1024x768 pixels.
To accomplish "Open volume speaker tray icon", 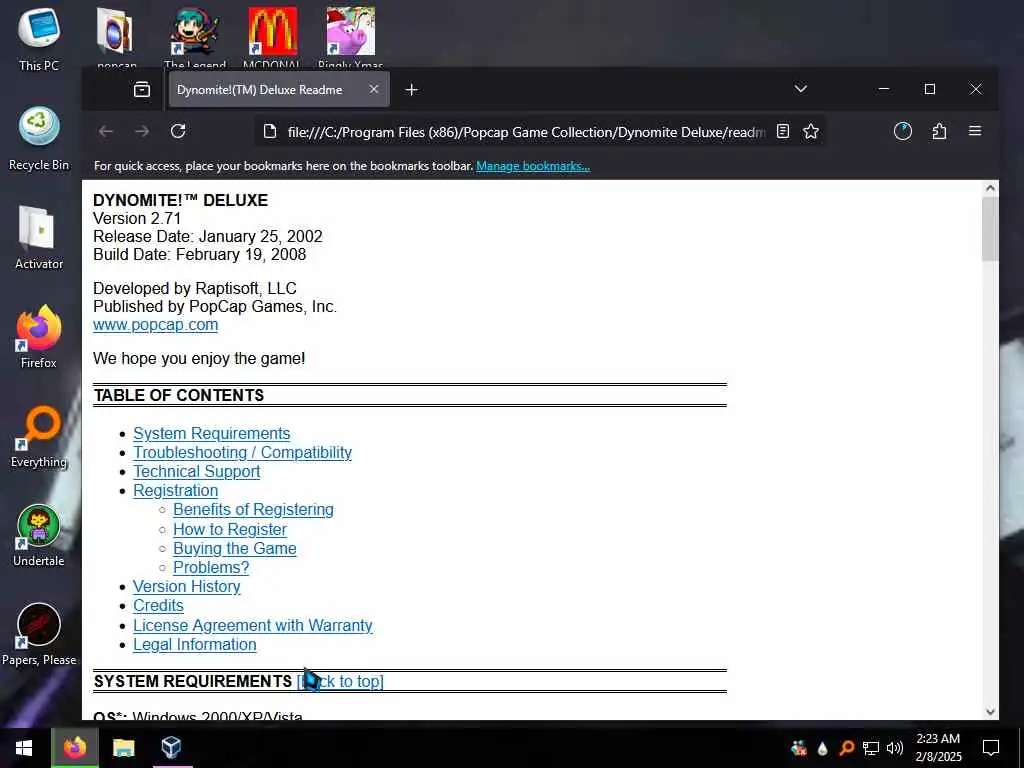I will click(894, 748).
